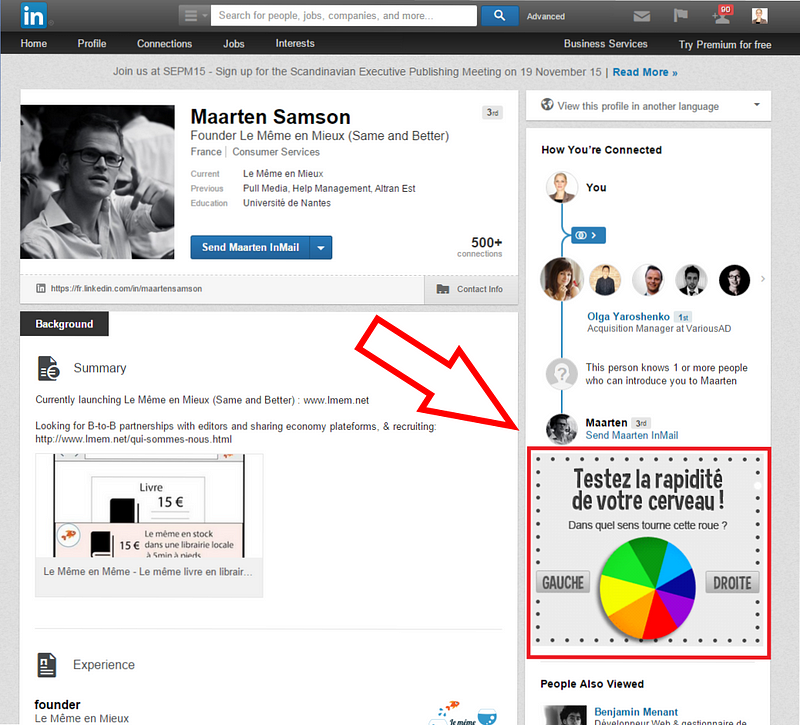This screenshot has height=725, width=800.
Task: Open the Jobs menu
Action: pyautogui.click(x=234, y=44)
